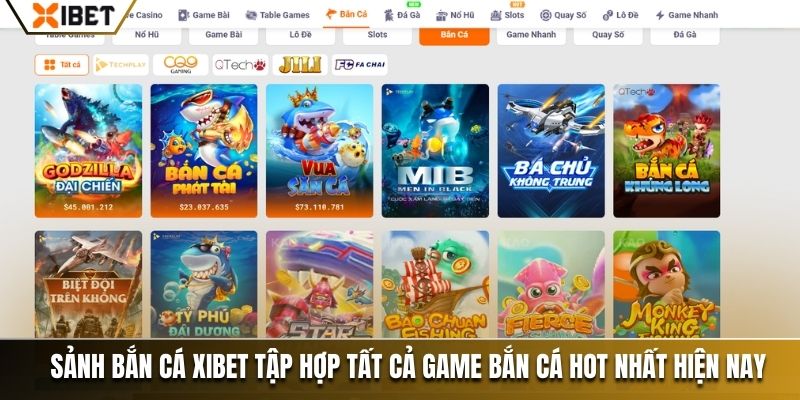The width and height of the screenshot is (800, 400).
Task: Select the FC Fa Chai provider
Action: point(360,65)
